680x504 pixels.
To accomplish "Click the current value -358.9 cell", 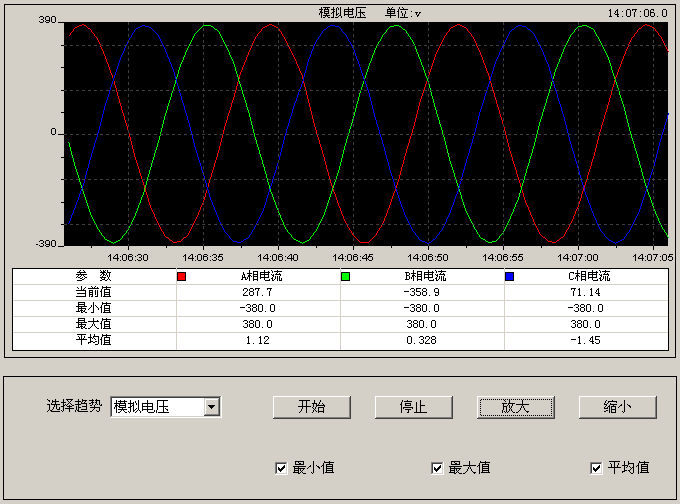I will tap(422, 292).
